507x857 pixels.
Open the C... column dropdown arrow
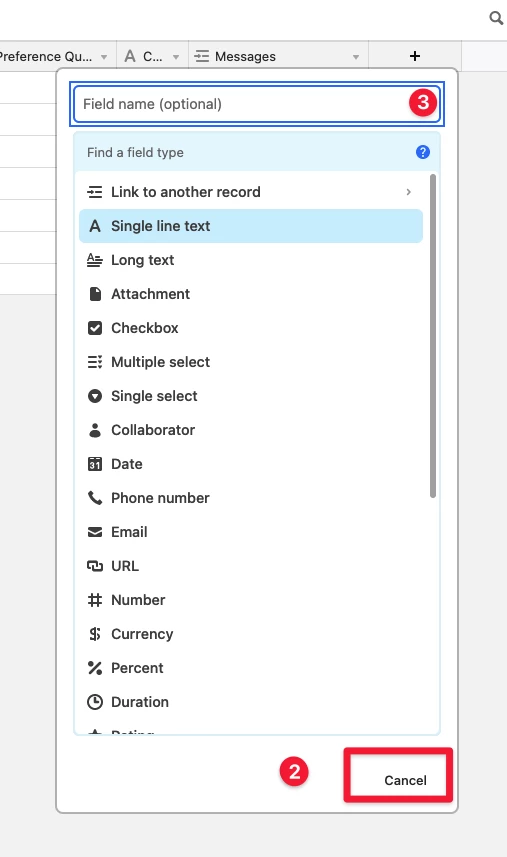tap(176, 57)
